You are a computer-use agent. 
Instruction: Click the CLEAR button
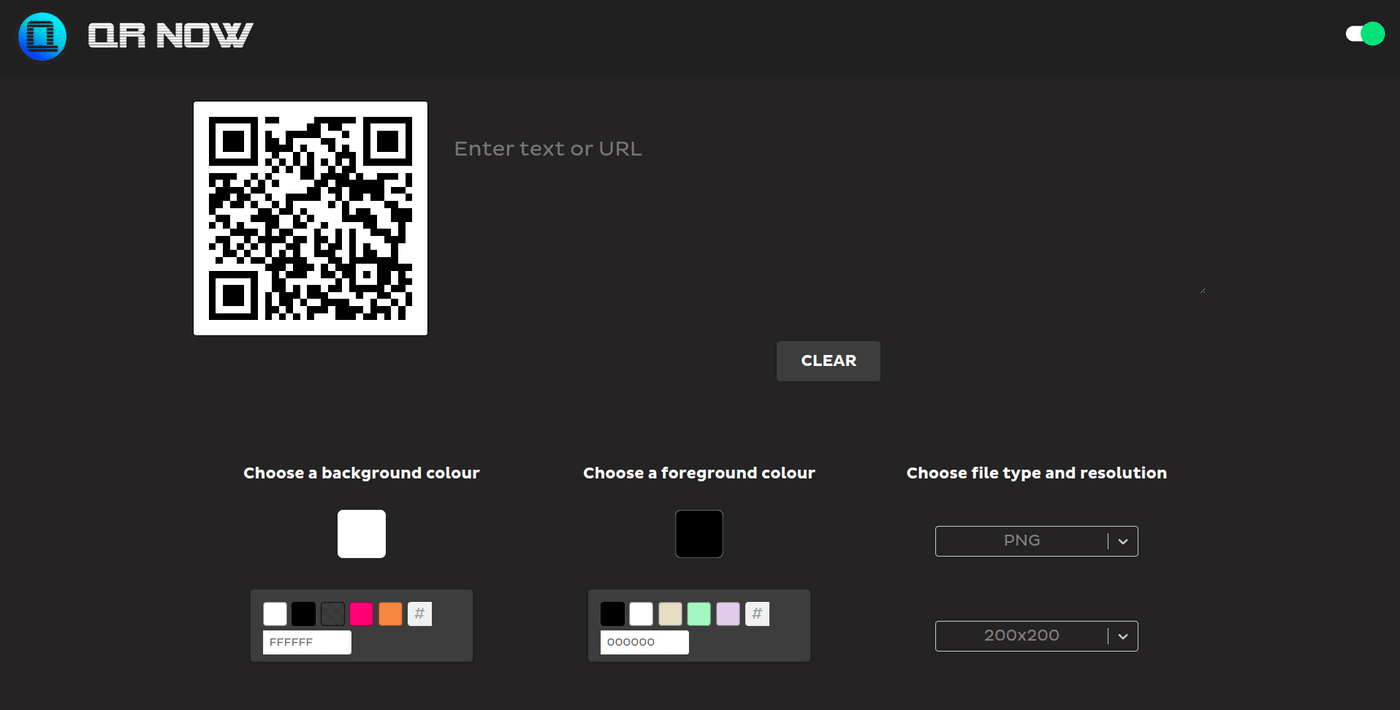(x=828, y=361)
